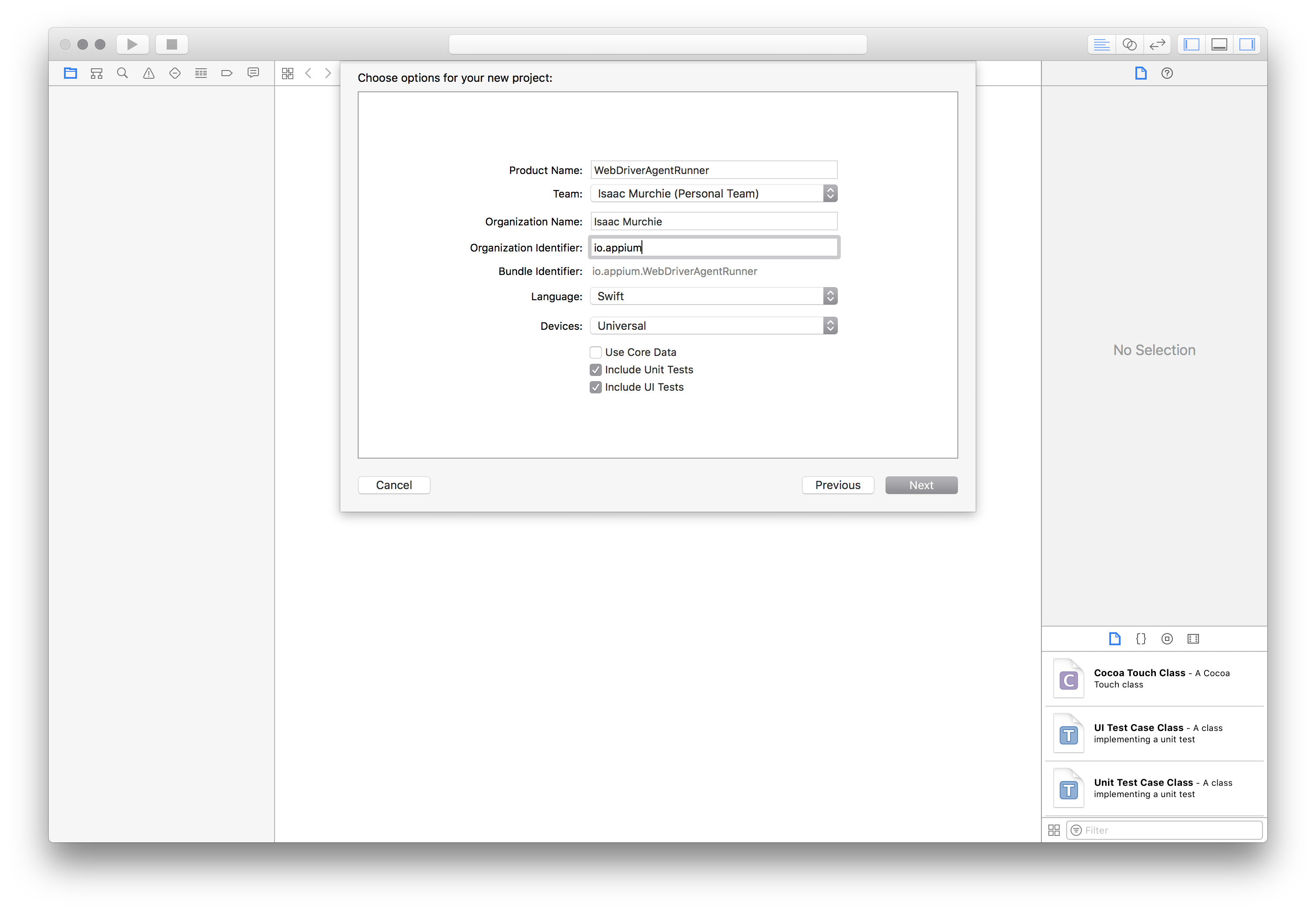Enable the Use Core Data checkbox
This screenshot has width=1316, height=912.
(595, 352)
